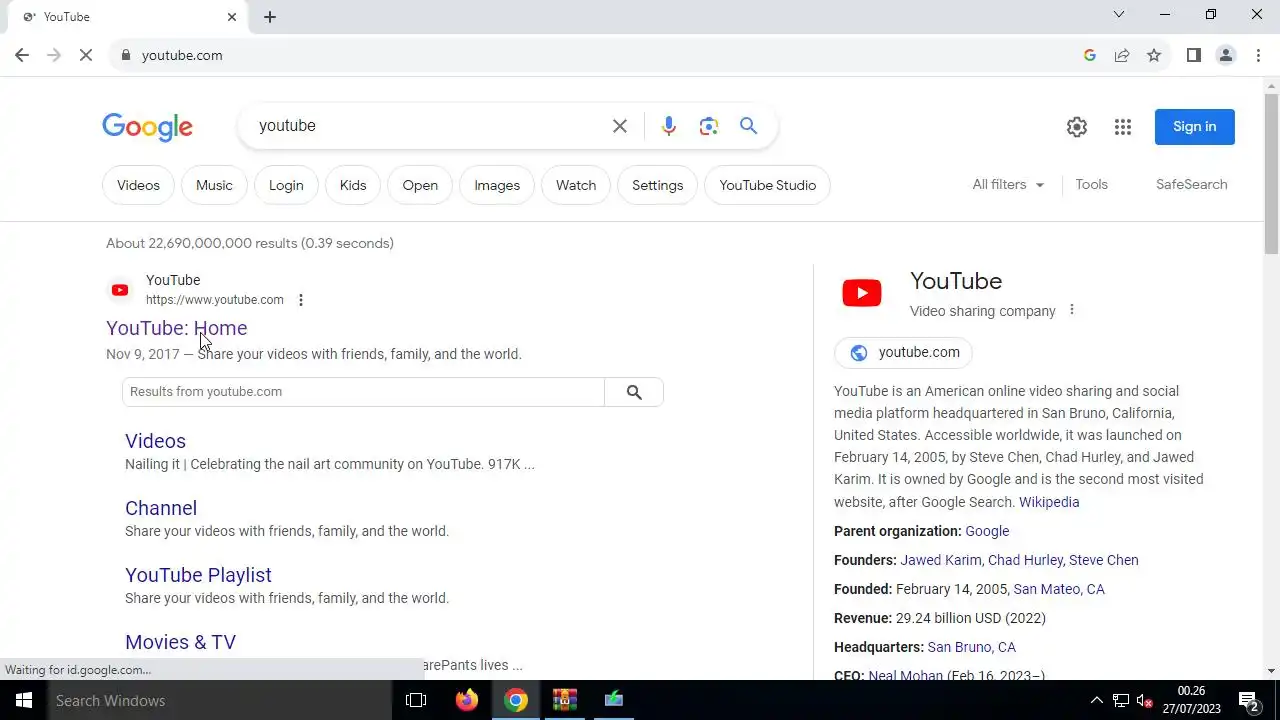Open the YouTube Playlist sitelink
1280x720 pixels.
(x=198, y=575)
